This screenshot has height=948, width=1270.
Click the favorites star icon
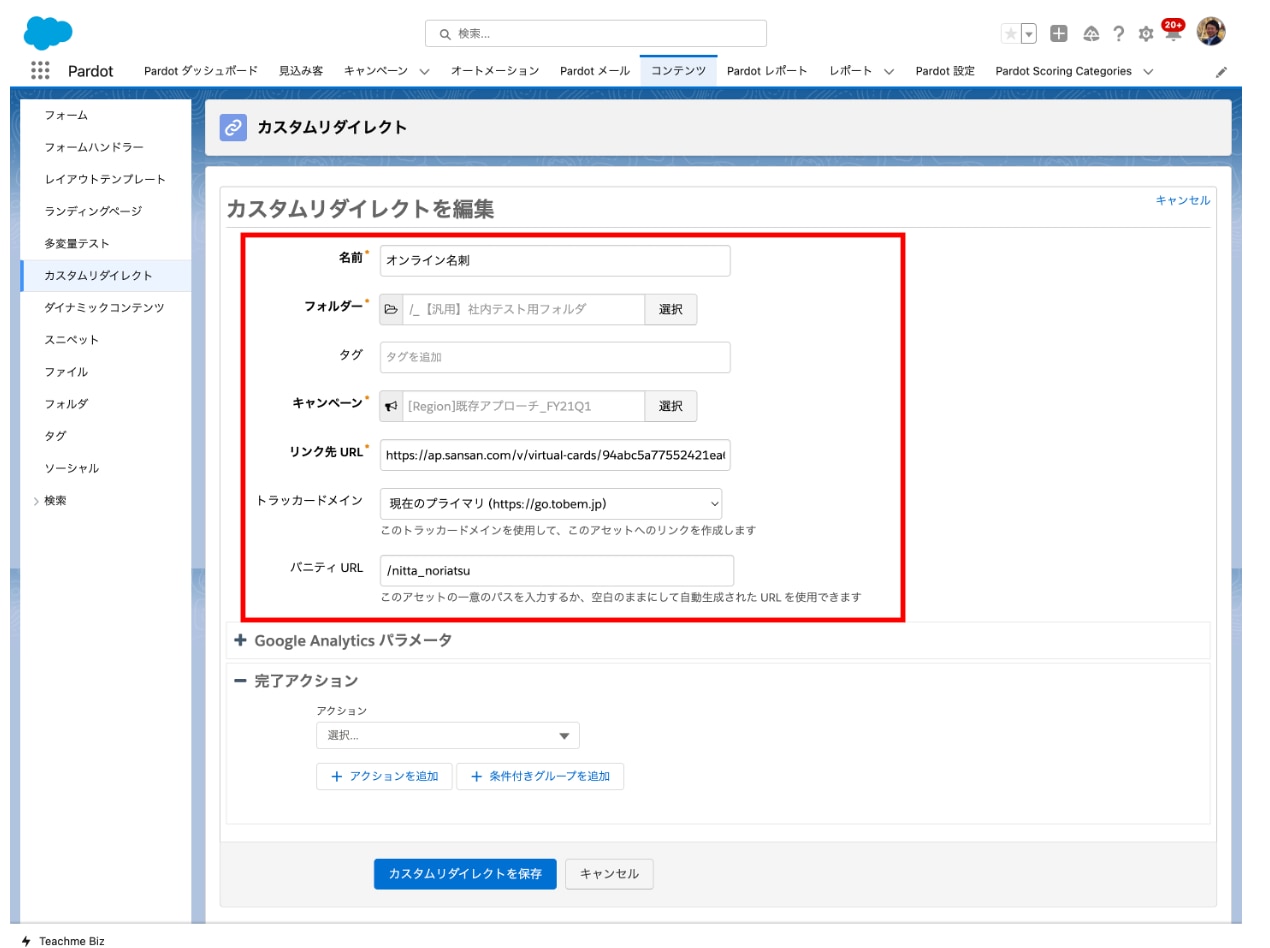coord(1011,33)
